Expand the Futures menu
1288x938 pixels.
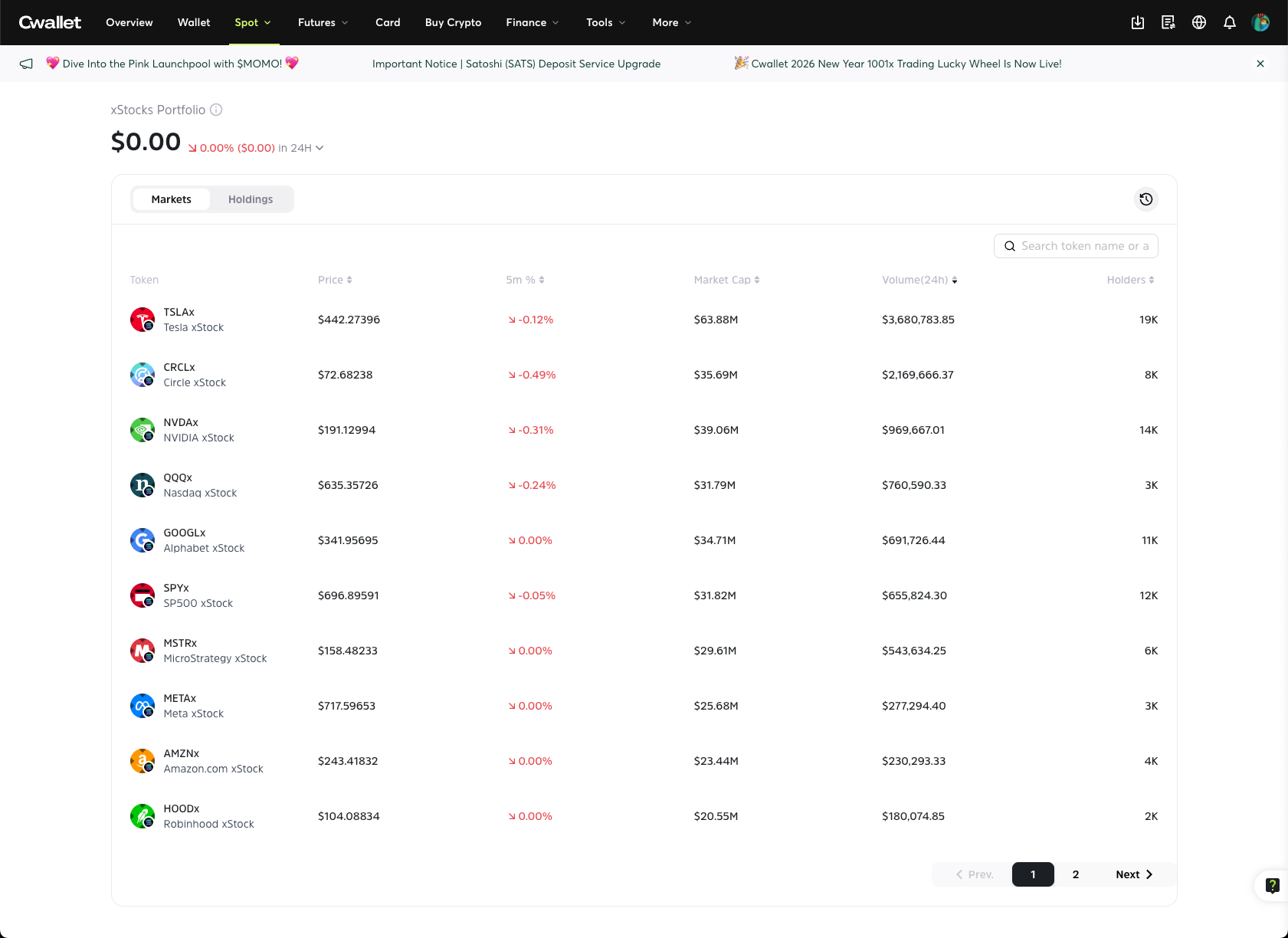323,22
